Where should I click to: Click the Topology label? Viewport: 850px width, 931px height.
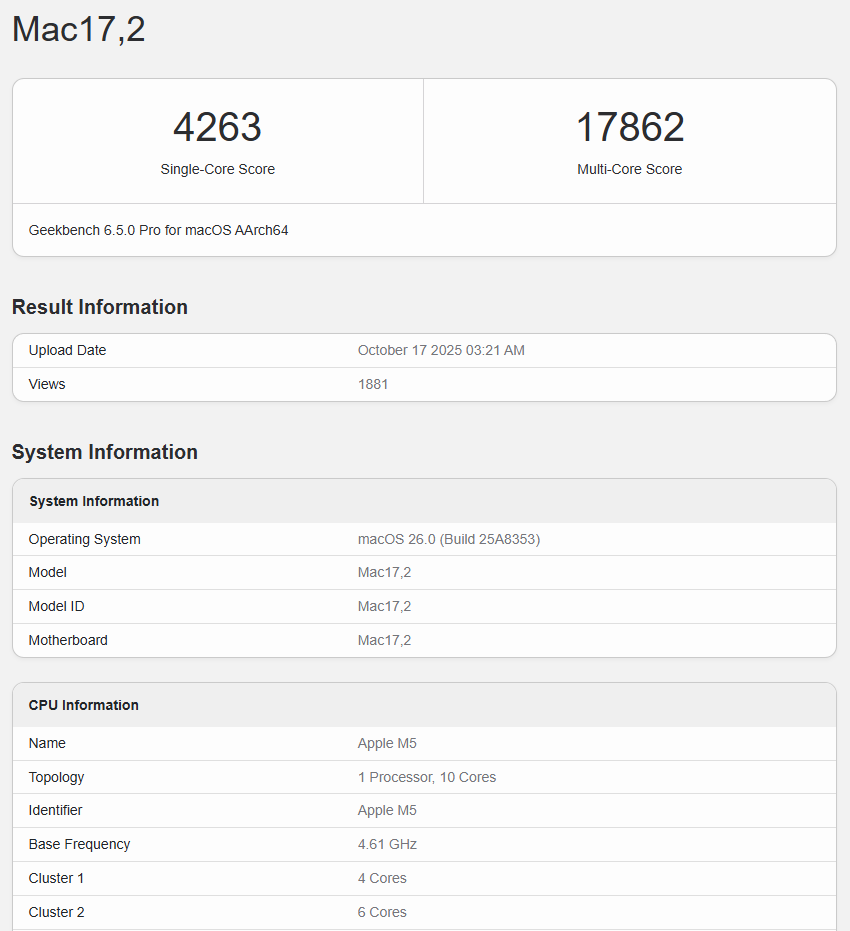56,777
